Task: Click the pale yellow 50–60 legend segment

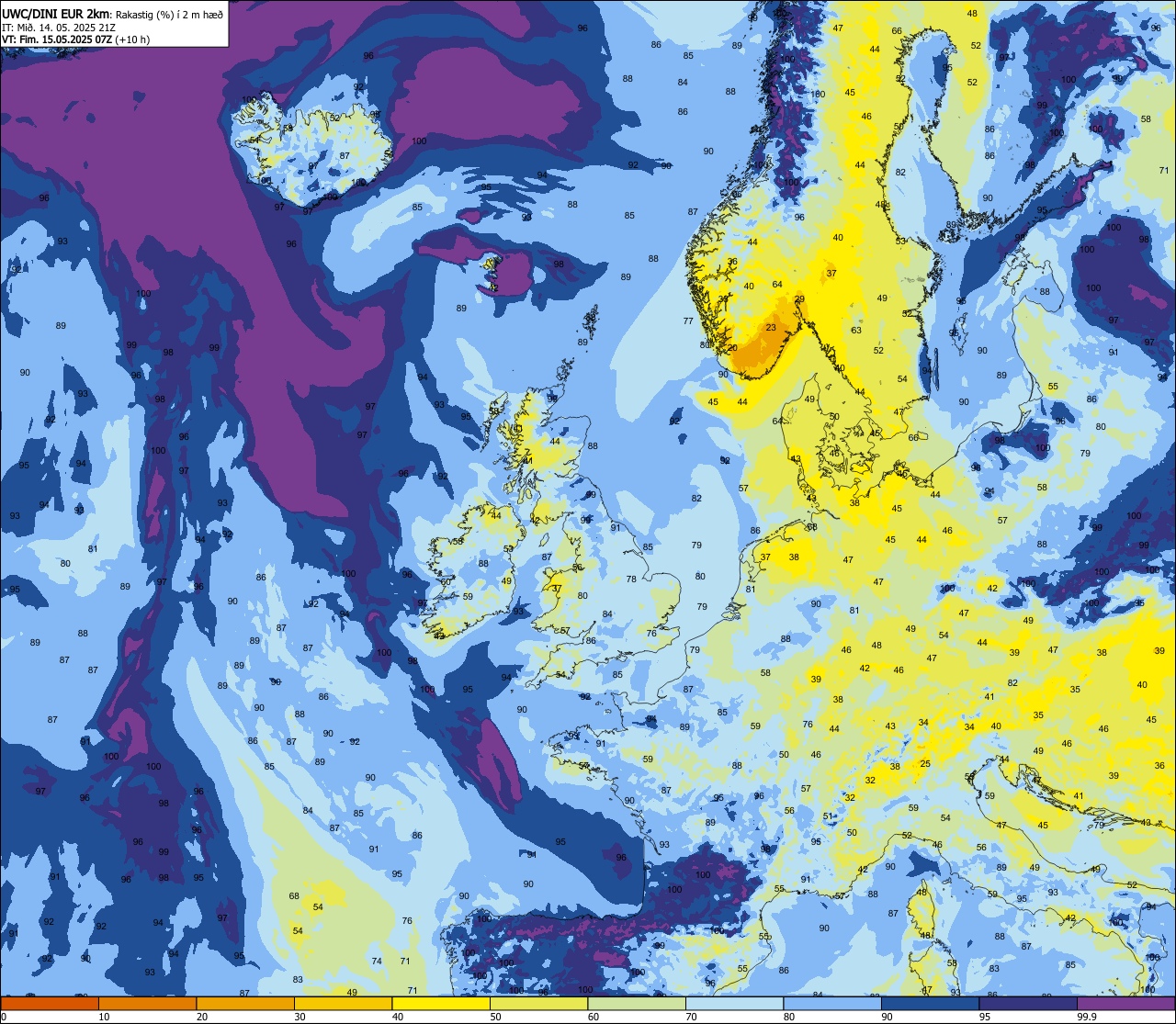Action: pos(538,1003)
